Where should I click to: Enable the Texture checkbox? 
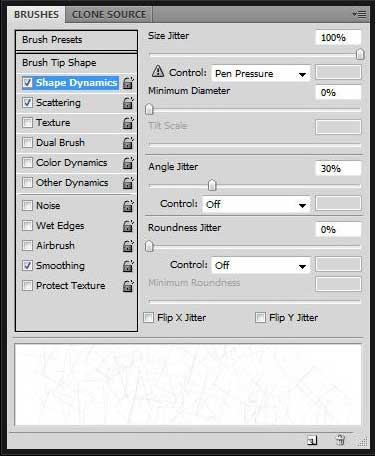[27, 123]
